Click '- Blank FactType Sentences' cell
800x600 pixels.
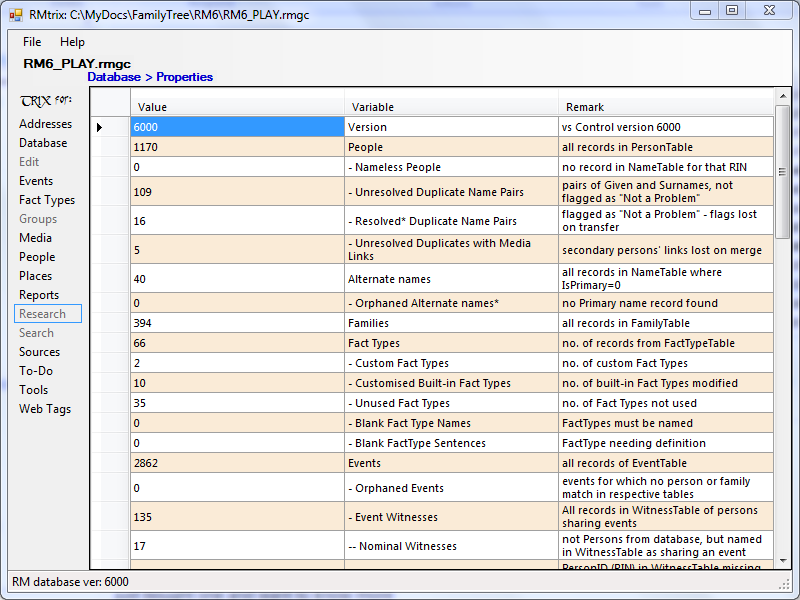click(452, 443)
